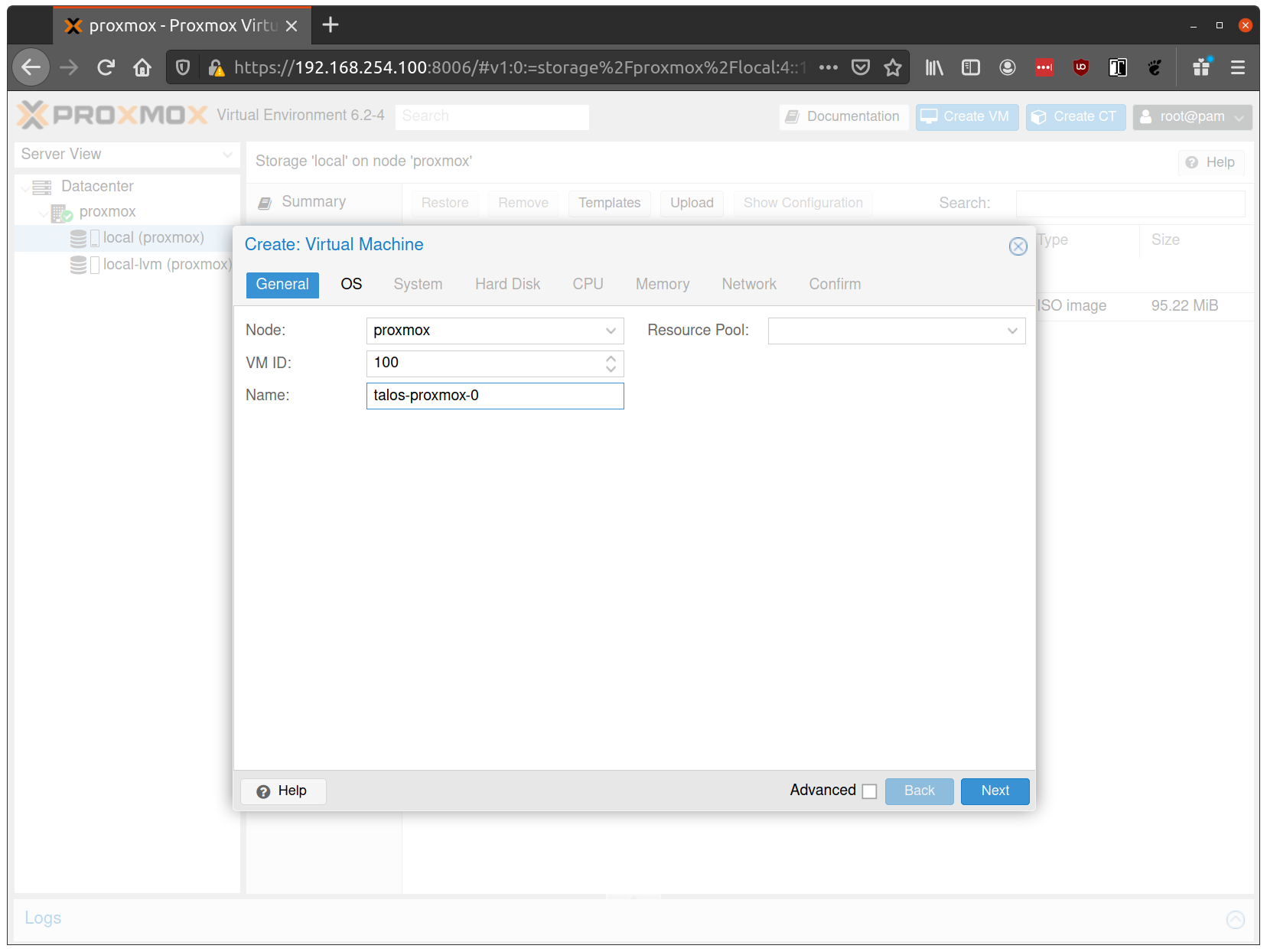Open Firefox library icon
Screen dimensions: 1267x952
tap(934, 67)
